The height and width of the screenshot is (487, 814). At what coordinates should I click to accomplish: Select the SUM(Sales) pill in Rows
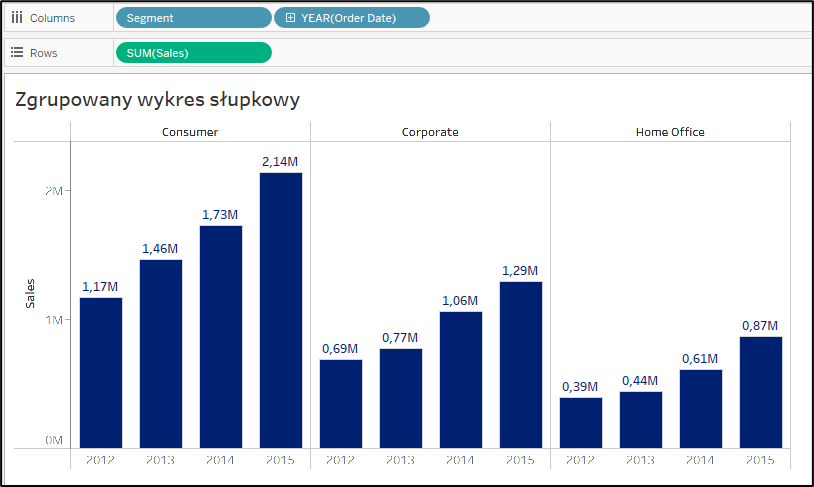[x=194, y=52]
